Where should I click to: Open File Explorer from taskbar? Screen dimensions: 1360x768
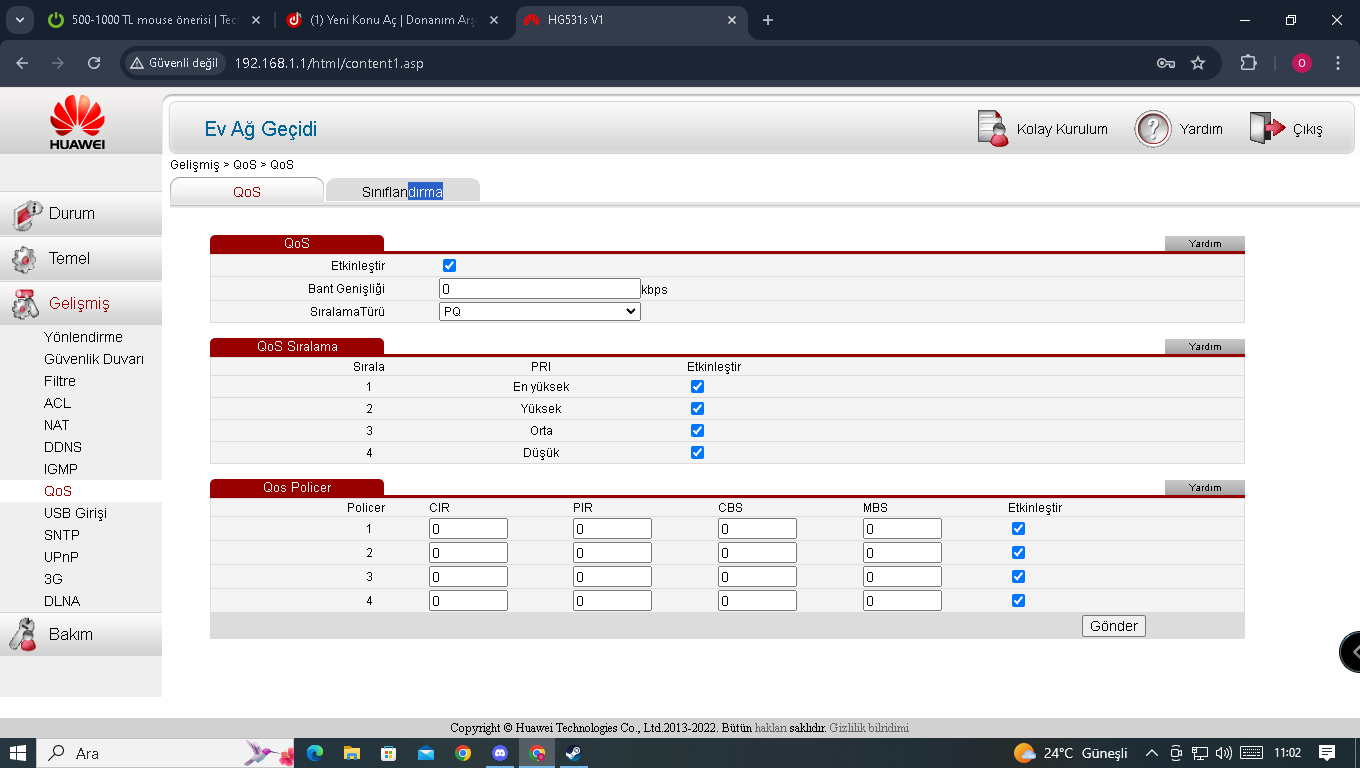pyautogui.click(x=352, y=753)
